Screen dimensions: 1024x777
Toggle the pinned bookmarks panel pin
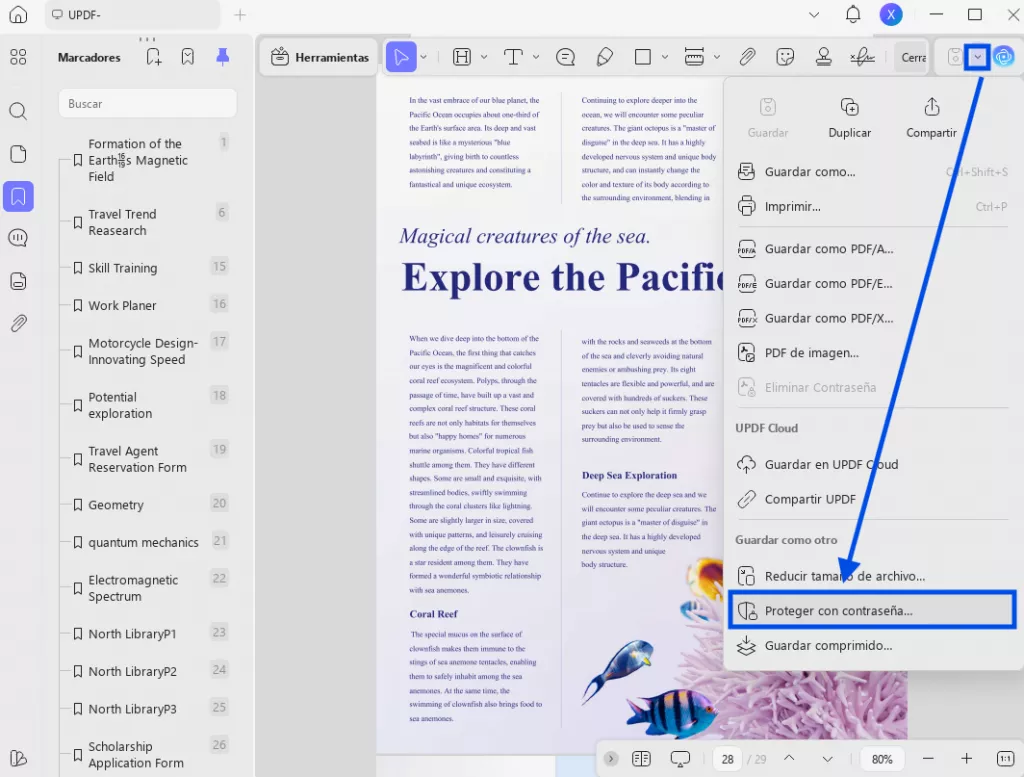[x=223, y=57]
